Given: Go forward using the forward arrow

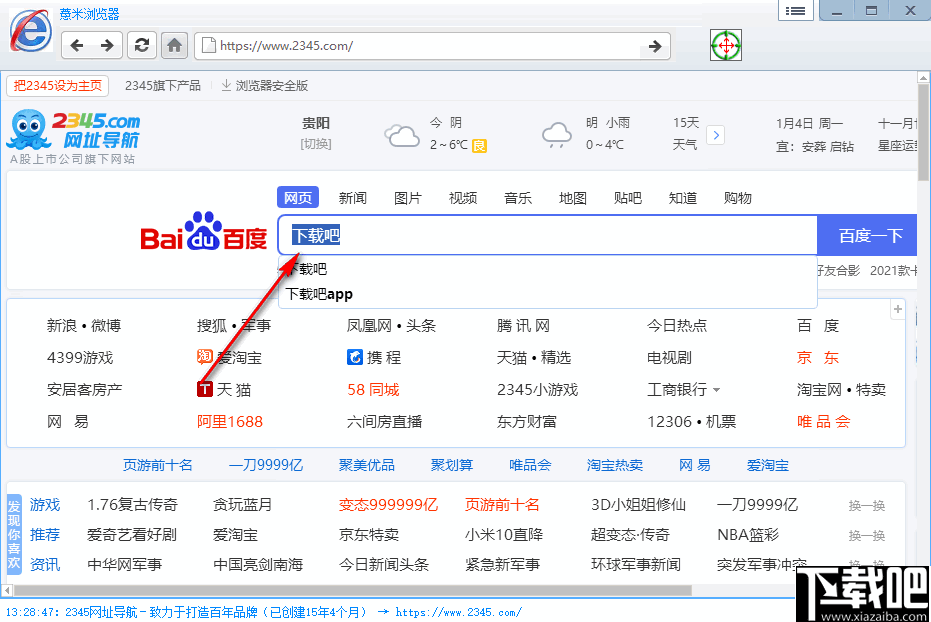Looking at the screenshot, I should [107, 46].
